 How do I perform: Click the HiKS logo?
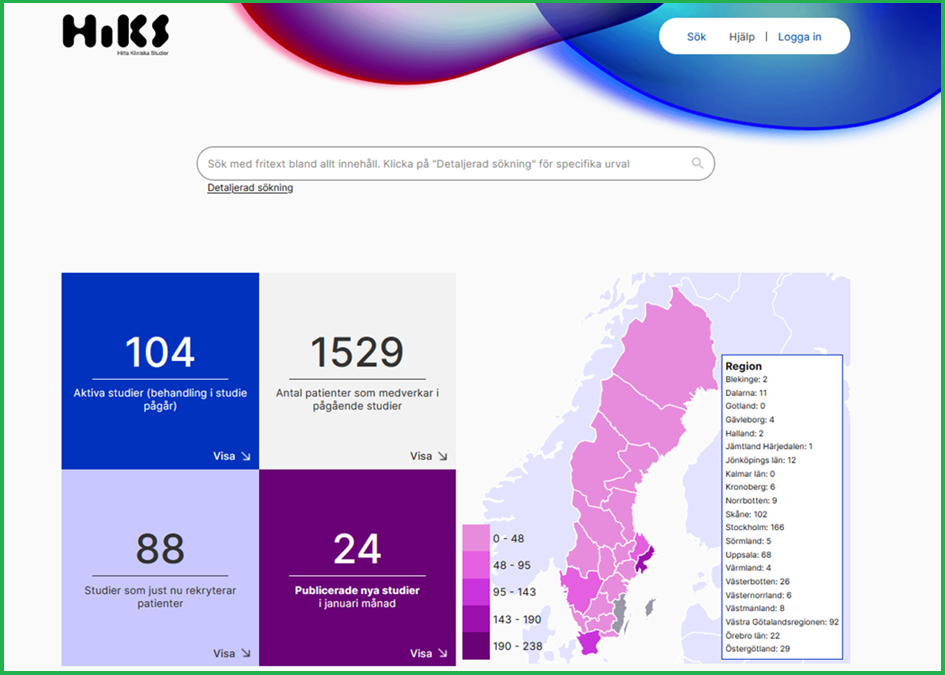tap(115, 32)
